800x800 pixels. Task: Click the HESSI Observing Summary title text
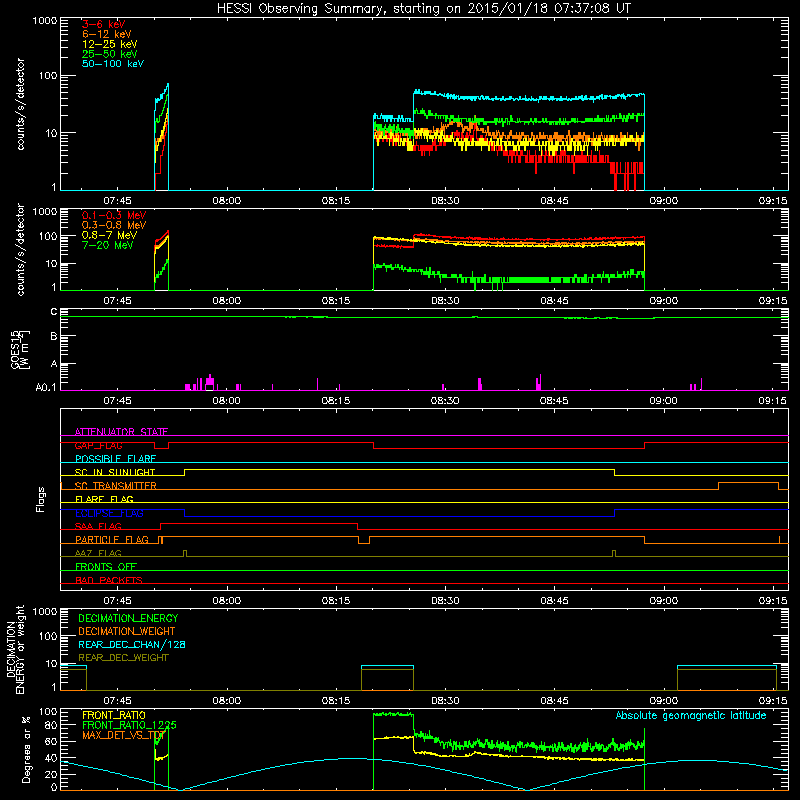424,9
